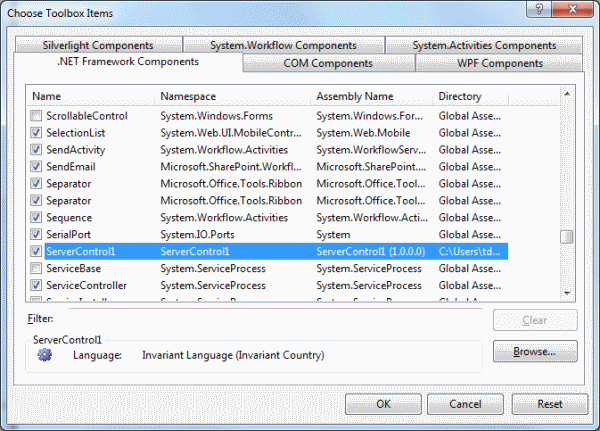
Task: Sort by the Namespace column header
Action: pos(233,96)
